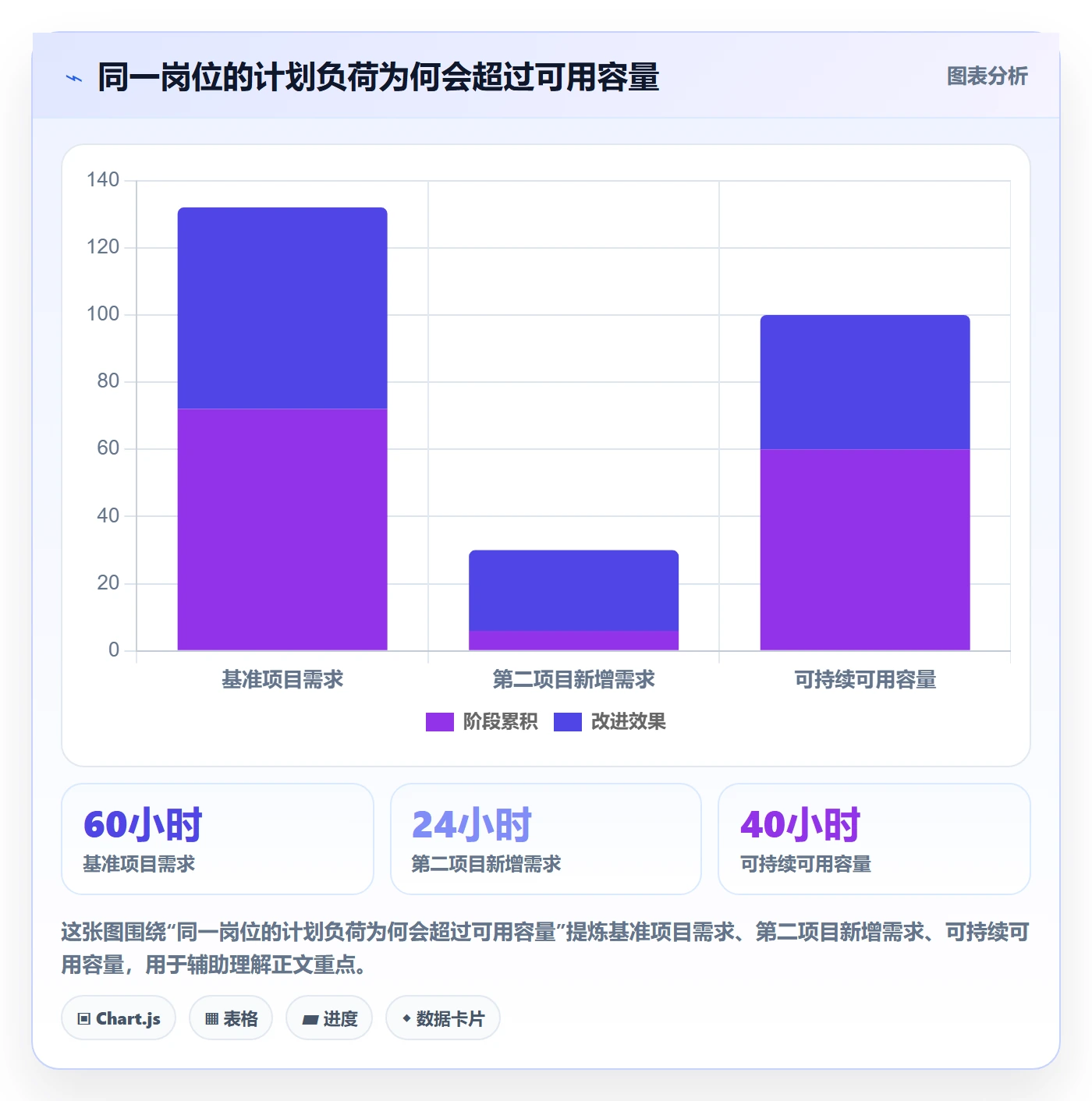Click the purple 阶段累积 segment of 可持续可用容量 bar
The image size is (1092, 1101).
[x=865, y=550]
